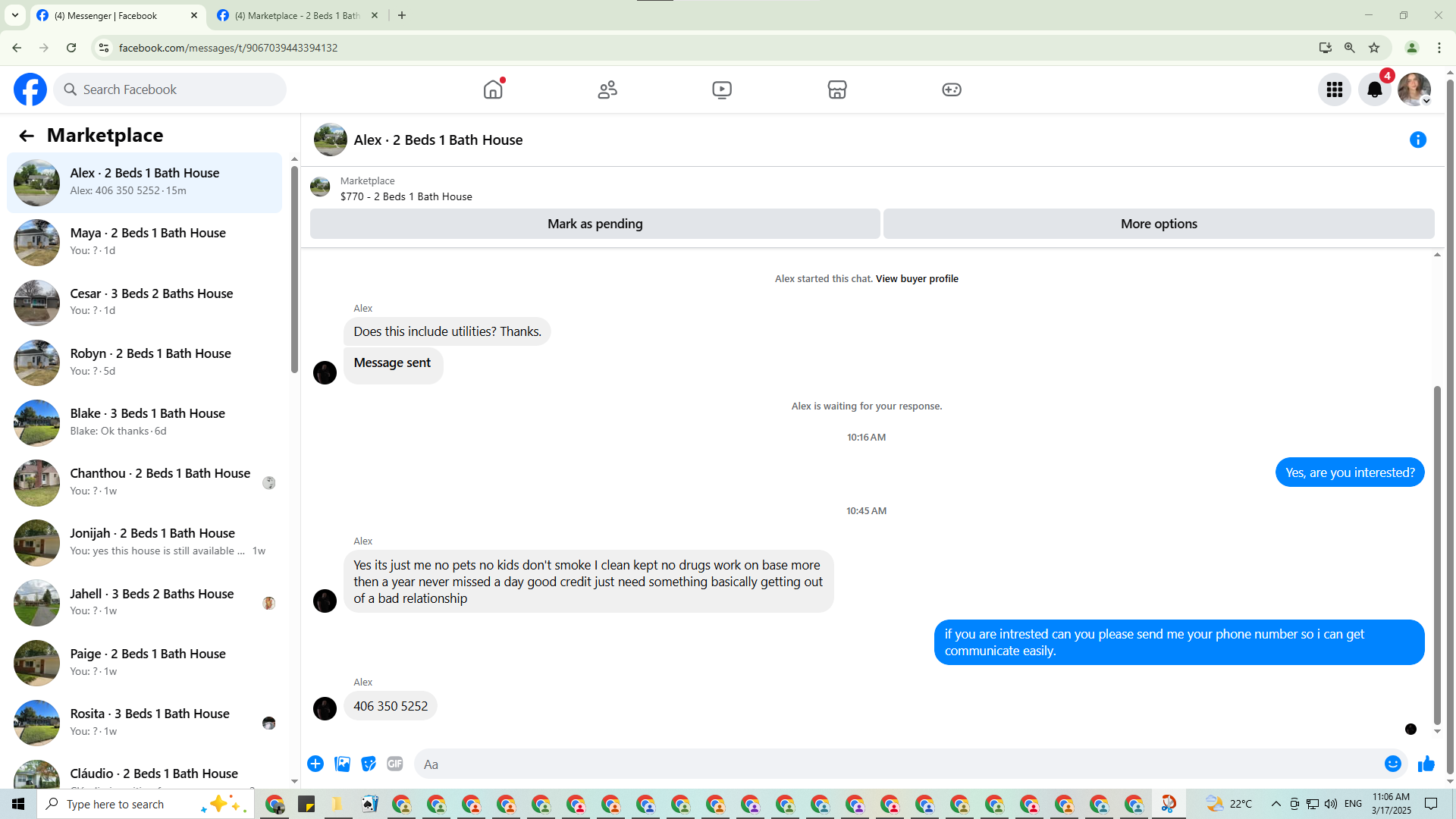This screenshot has height=819, width=1456.
Task: Close the Marketplace - 2 Beds 1 Bath browser tab
Action: coord(375,15)
